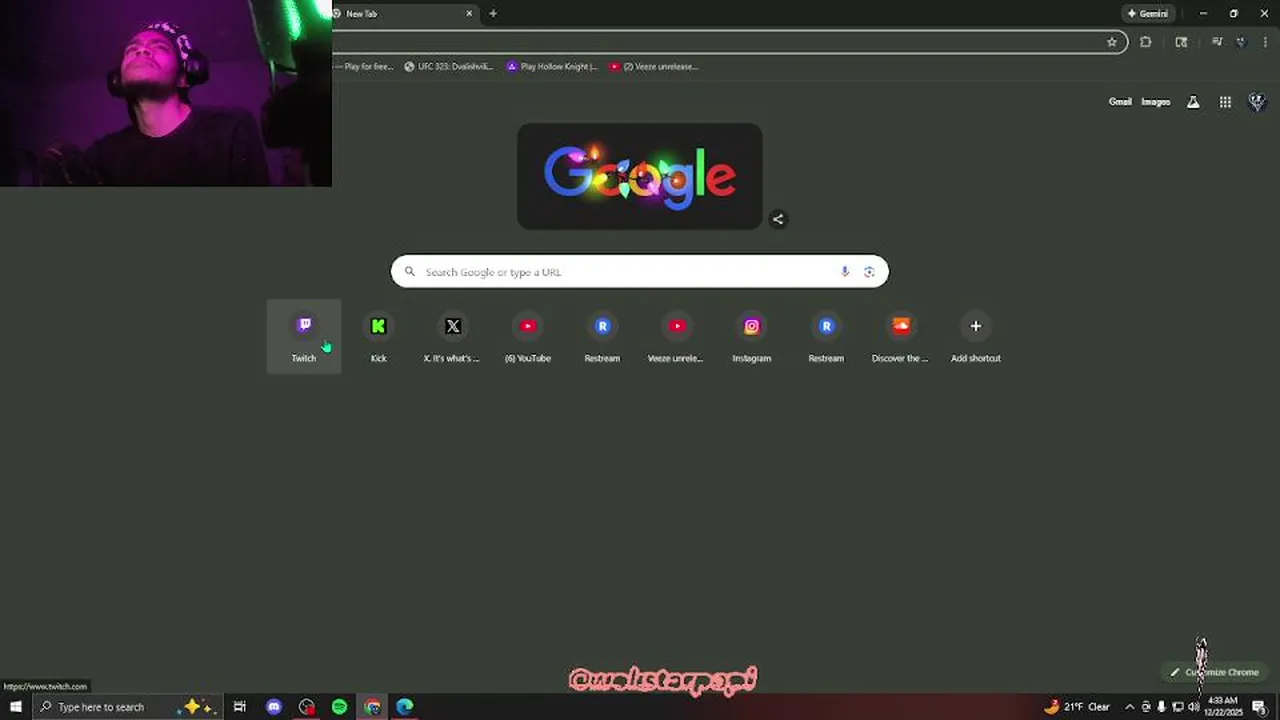Open the Google Doodle holiday lights logo

pos(640,177)
